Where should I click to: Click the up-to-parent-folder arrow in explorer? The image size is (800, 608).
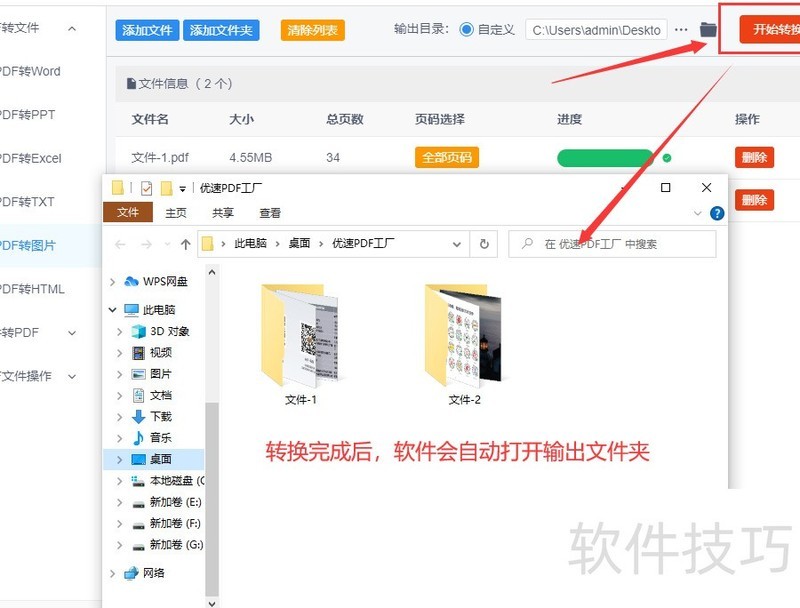(x=185, y=243)
